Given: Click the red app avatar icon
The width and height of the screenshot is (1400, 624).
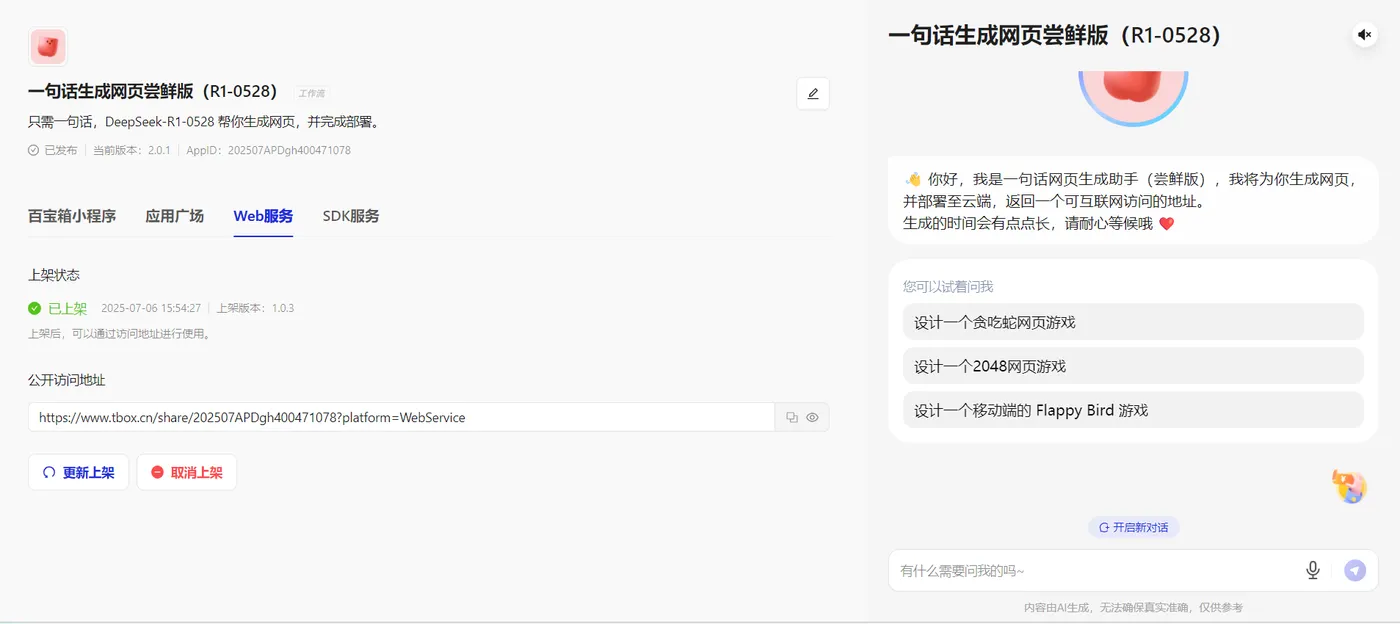Looking at the screenshot, I should pyautogui.click(x=47, y=46).
